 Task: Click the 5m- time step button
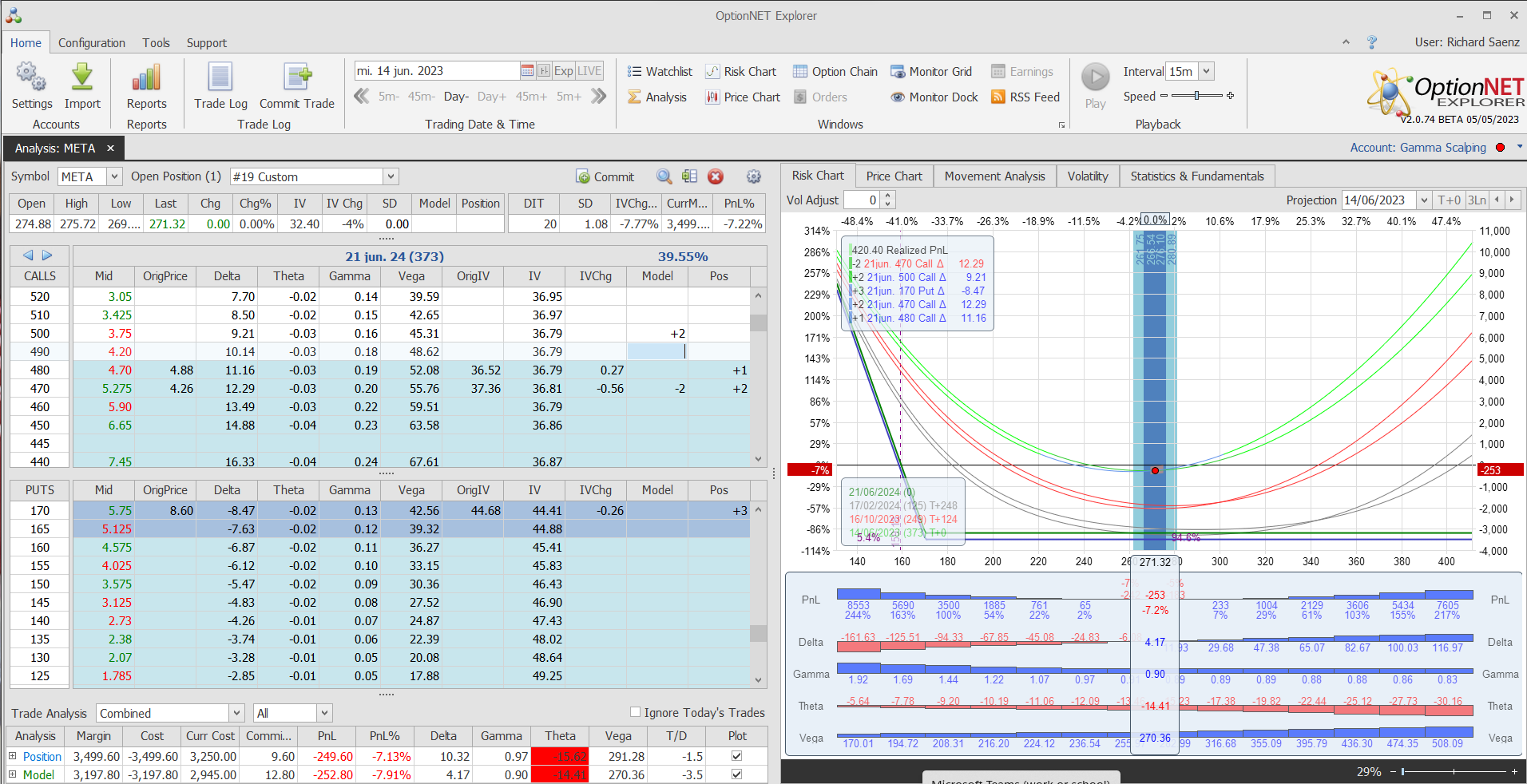tap(389, 97)
